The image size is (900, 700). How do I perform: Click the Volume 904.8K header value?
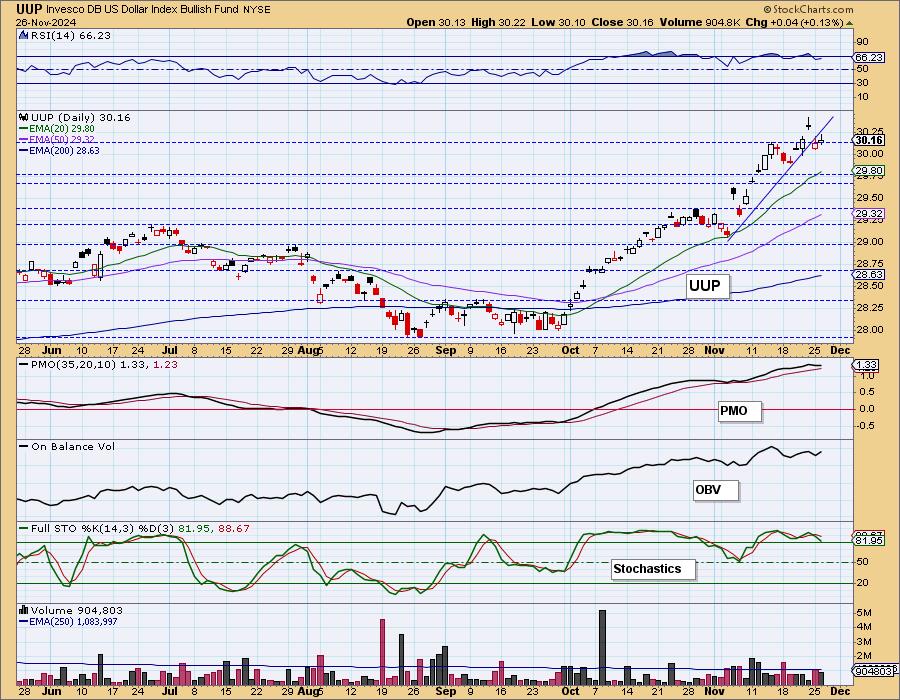[700, 22]
